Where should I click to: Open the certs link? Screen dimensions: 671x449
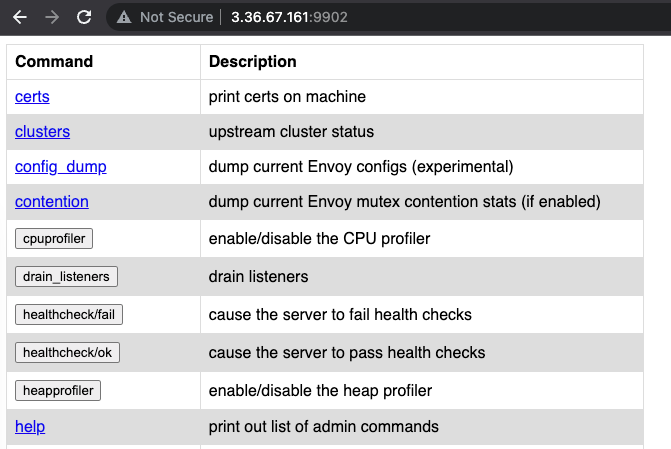pos(32,97)
